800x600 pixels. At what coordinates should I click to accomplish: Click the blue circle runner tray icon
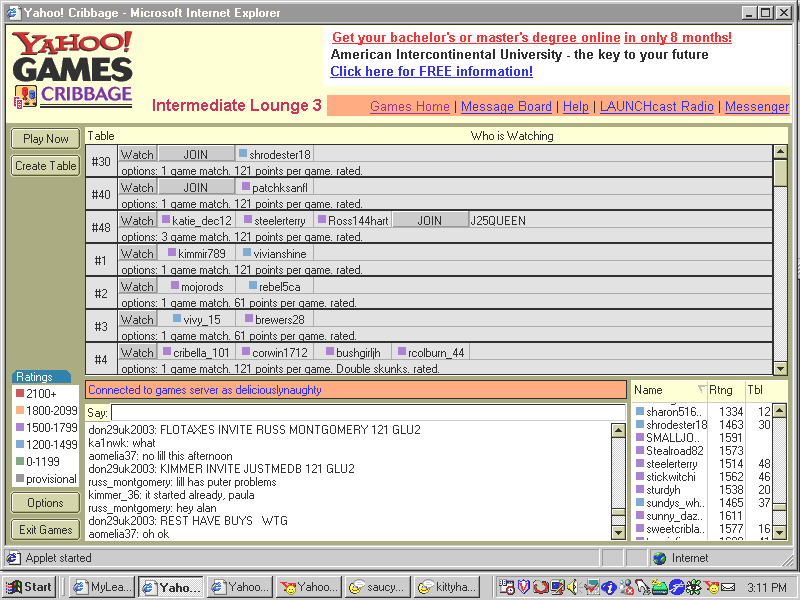pyautogui.click(x=677, y=587)
